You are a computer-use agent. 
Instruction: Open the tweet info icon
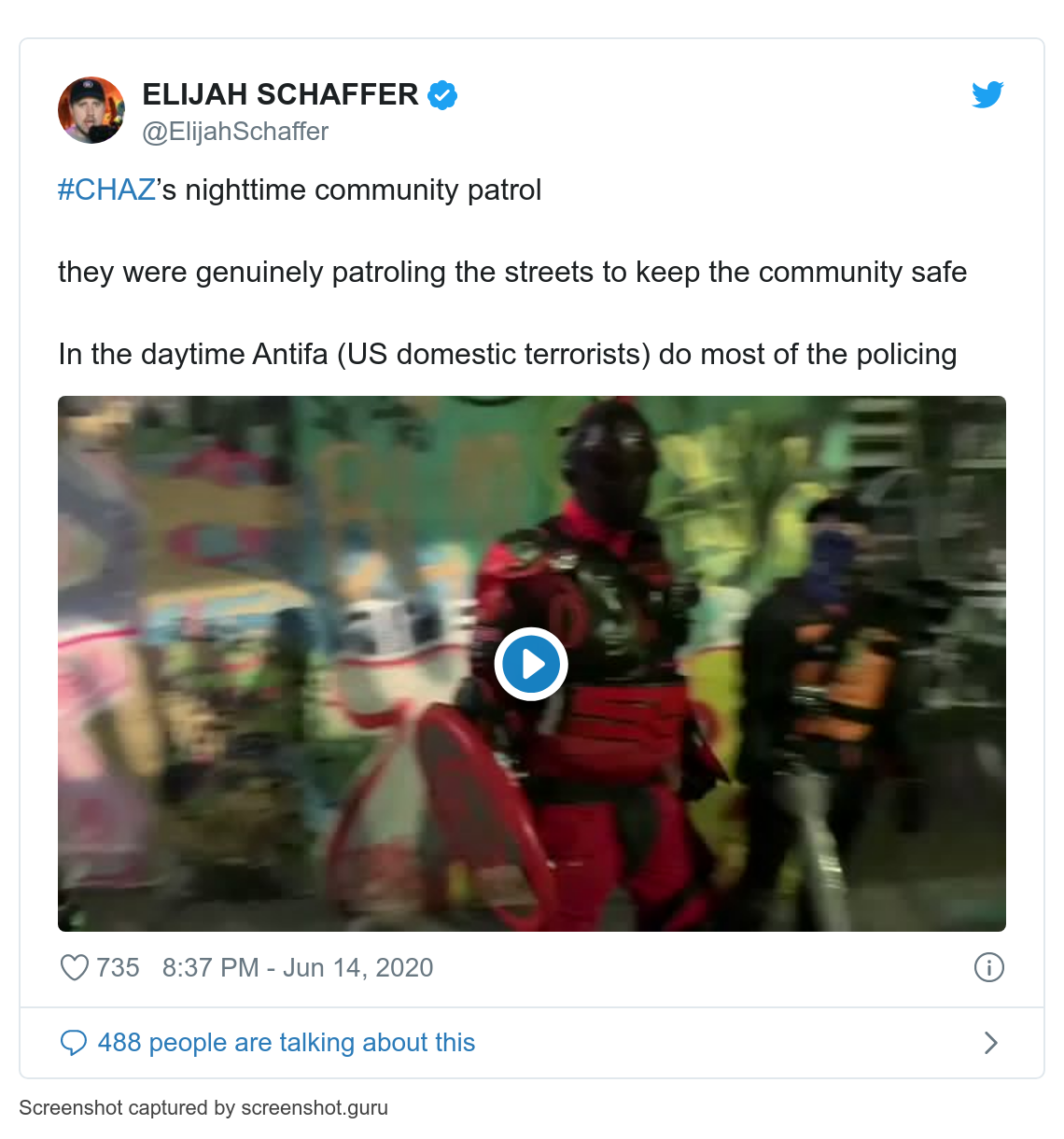click(989, 967)
